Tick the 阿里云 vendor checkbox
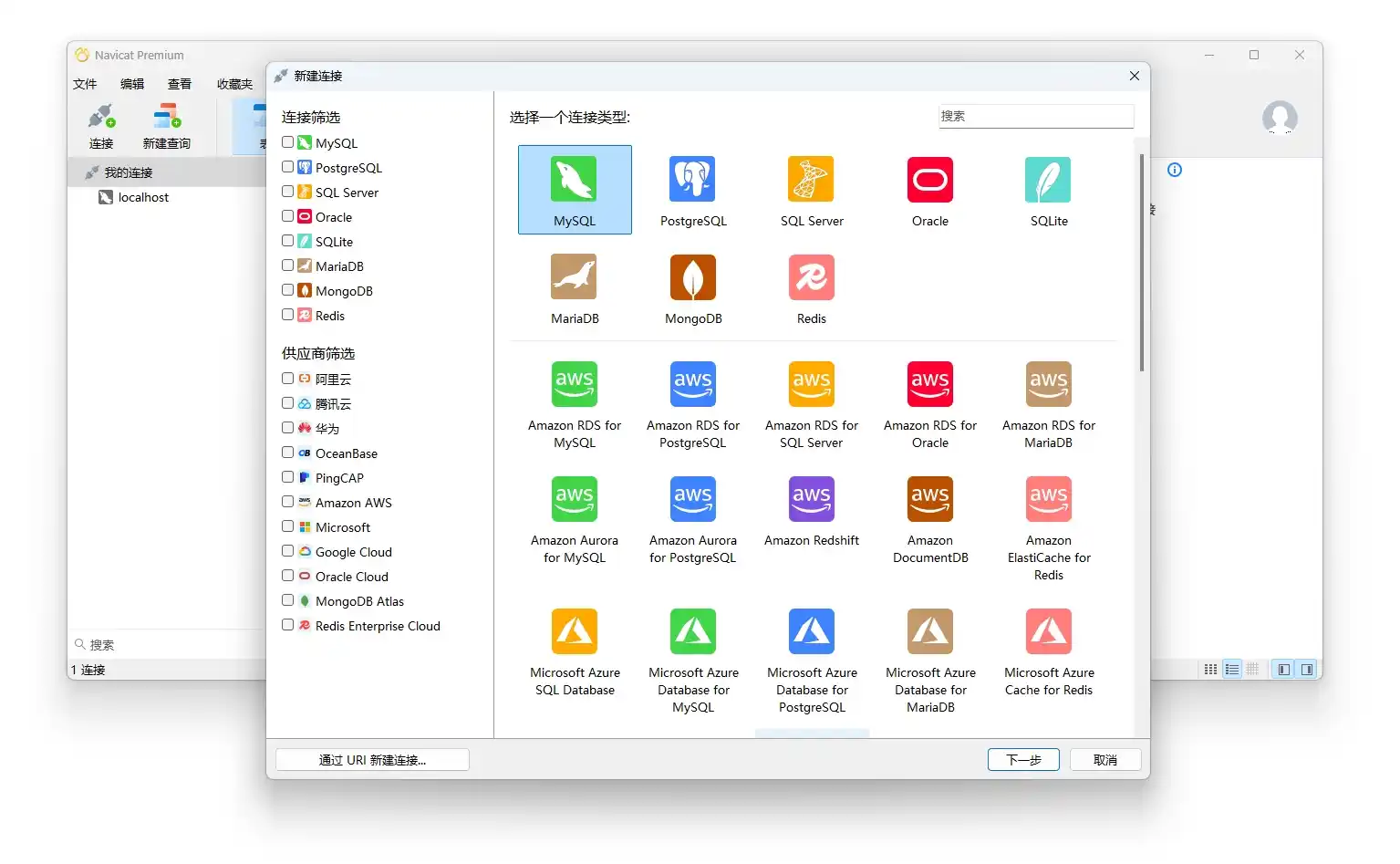The image size is (1400, 864). coord(287,379)
